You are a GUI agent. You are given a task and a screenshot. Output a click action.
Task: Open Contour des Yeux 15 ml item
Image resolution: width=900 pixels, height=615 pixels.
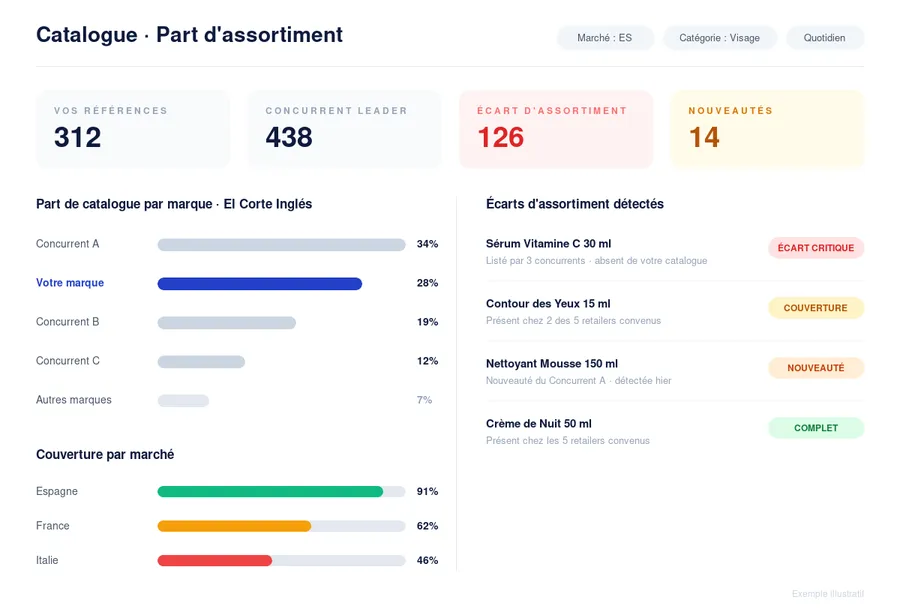click(548, 304)
